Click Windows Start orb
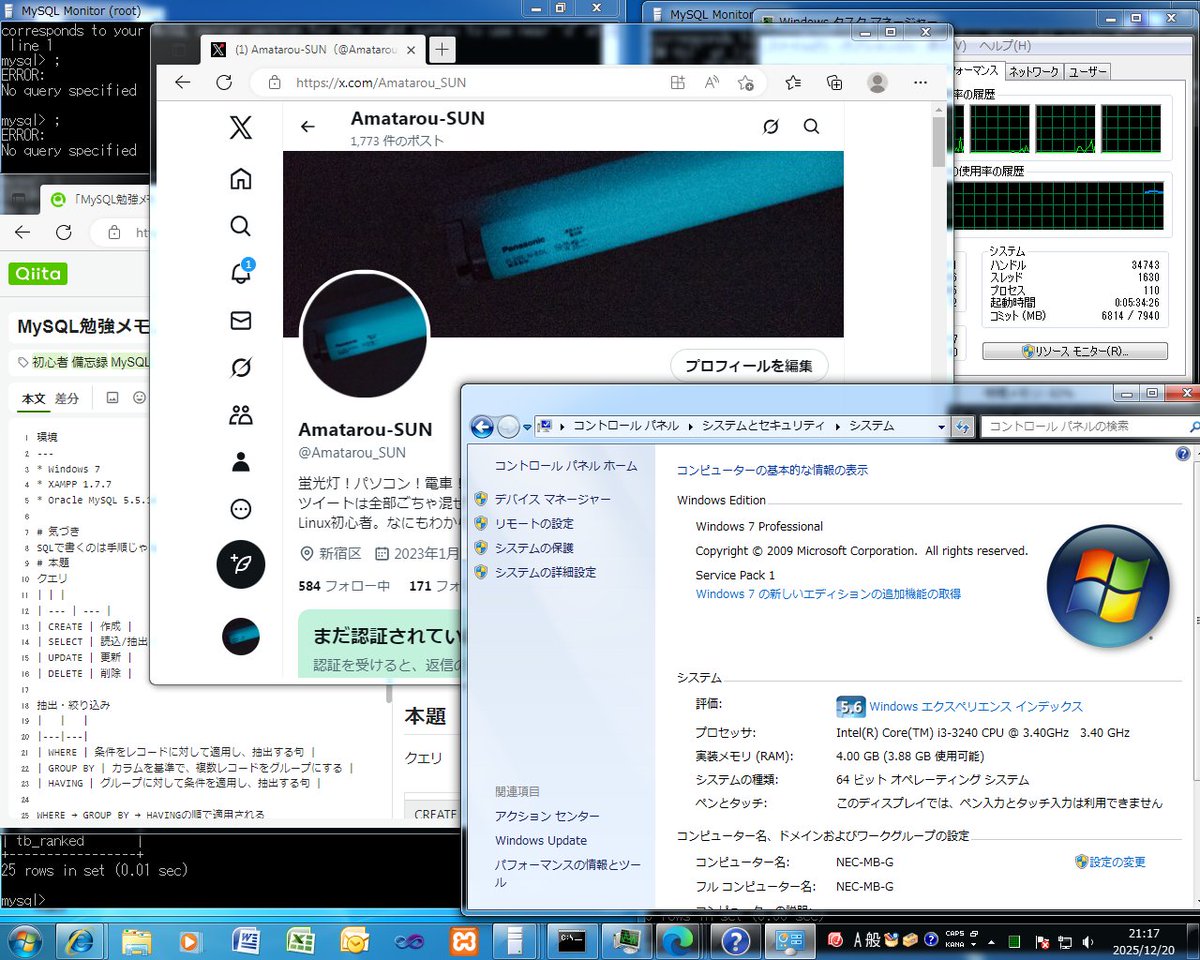Image resolution: width=1200 pixels, height=960 pixels. point(23,940)
